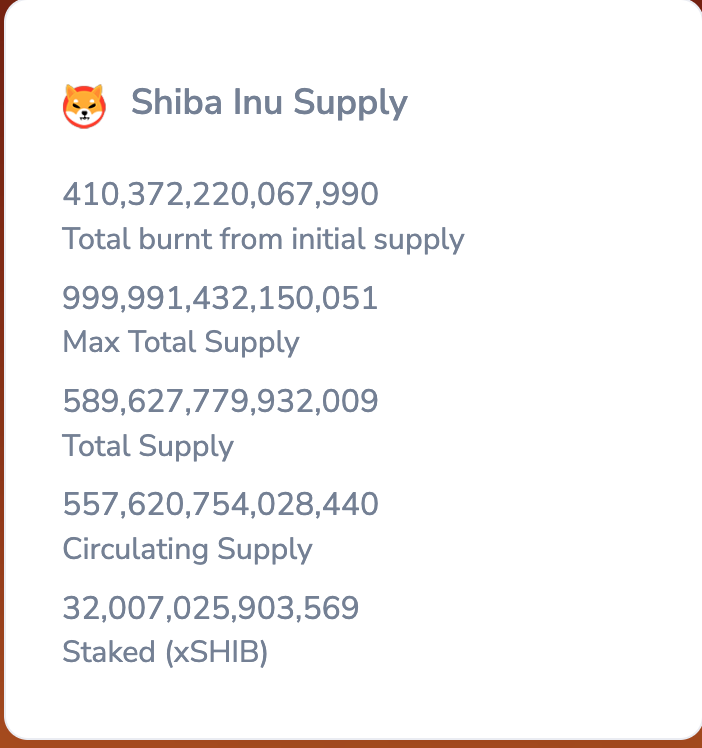702x748 pixels.
Task: Click the orange background strip below the card
Action: [x=350, y=743]
